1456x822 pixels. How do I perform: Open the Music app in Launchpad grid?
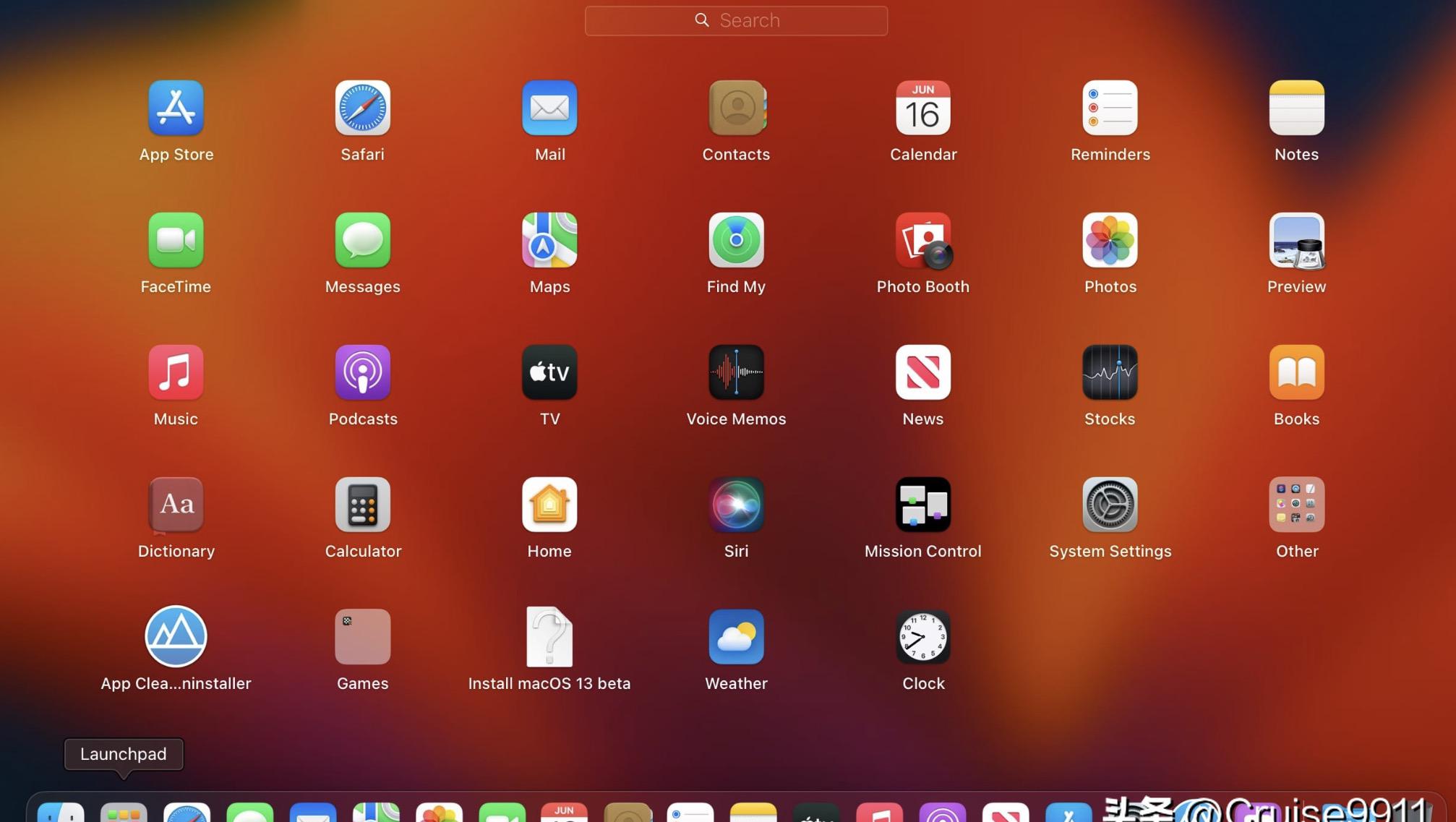176,372
